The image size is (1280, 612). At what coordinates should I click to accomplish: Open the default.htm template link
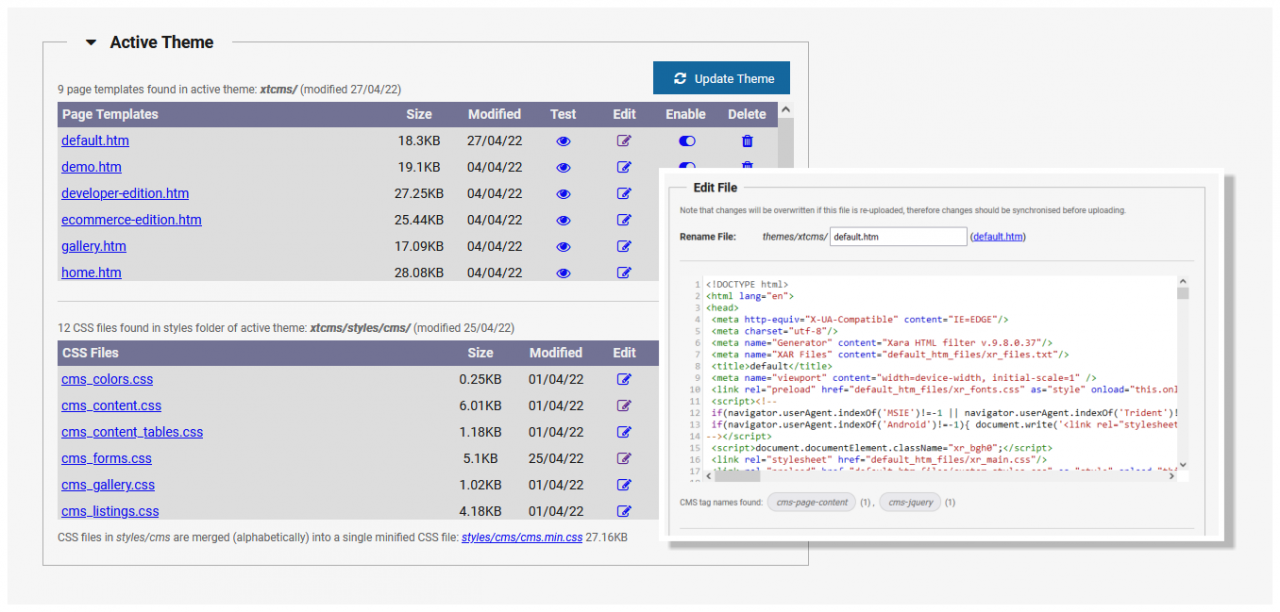[x=95, y=141]
